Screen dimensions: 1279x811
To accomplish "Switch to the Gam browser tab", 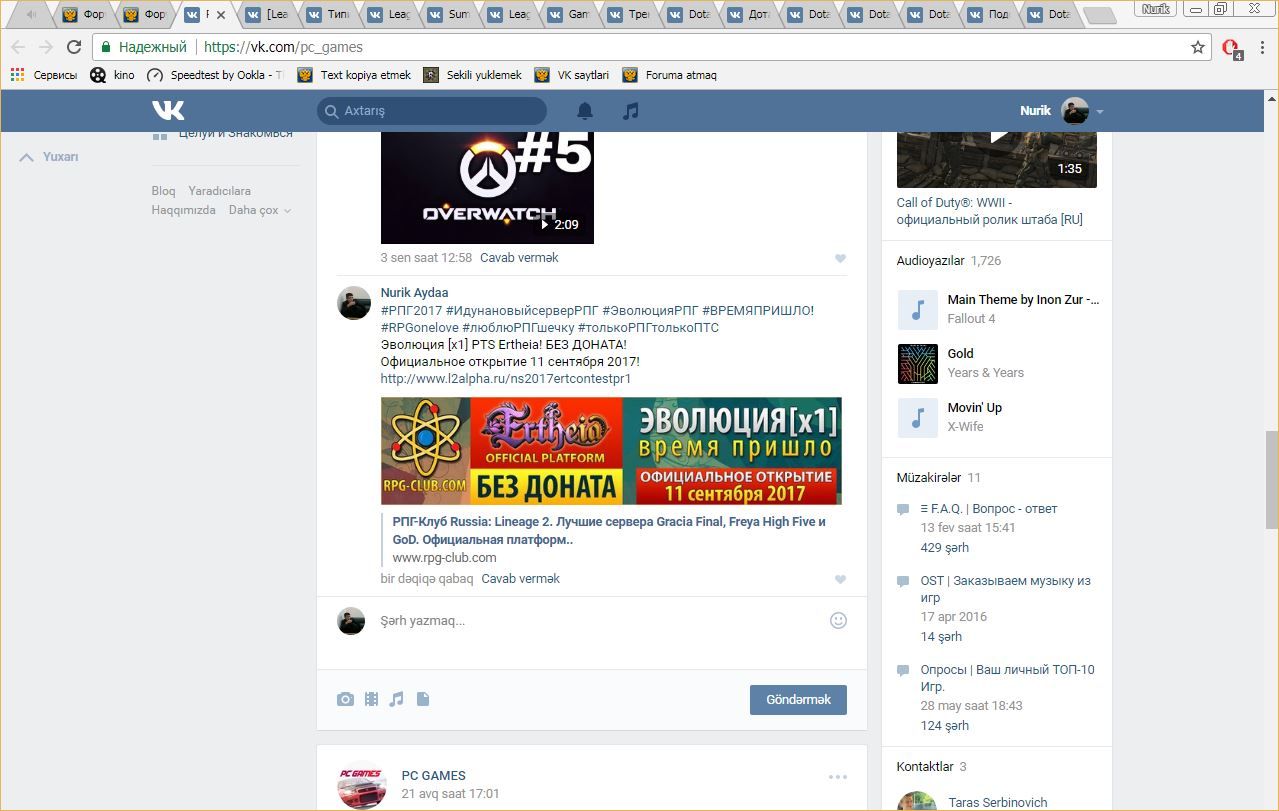I will point(570,15).
